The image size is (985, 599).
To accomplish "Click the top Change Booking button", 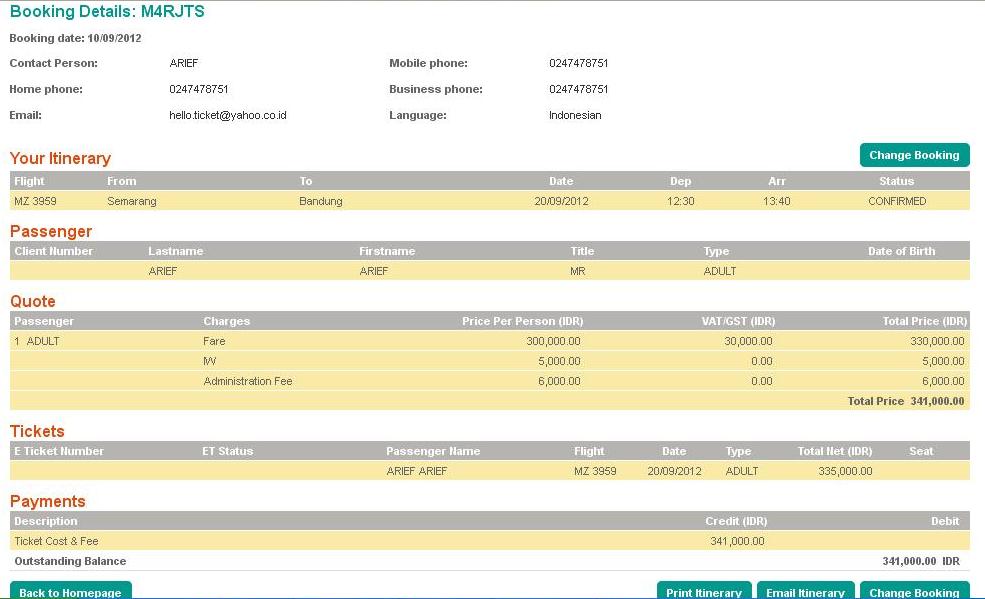I will 914,155.
